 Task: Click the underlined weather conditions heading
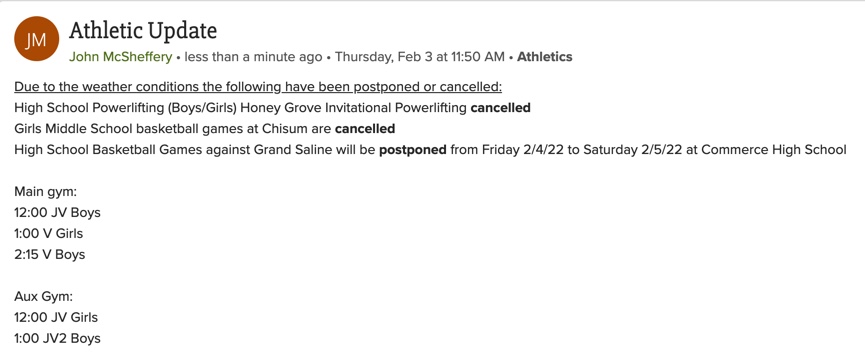click(x=258, y=87)
